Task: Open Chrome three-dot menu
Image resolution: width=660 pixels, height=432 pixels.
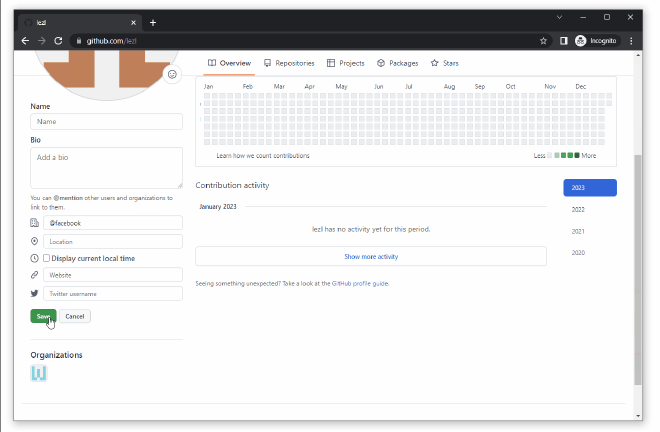Action: [632, 41]
